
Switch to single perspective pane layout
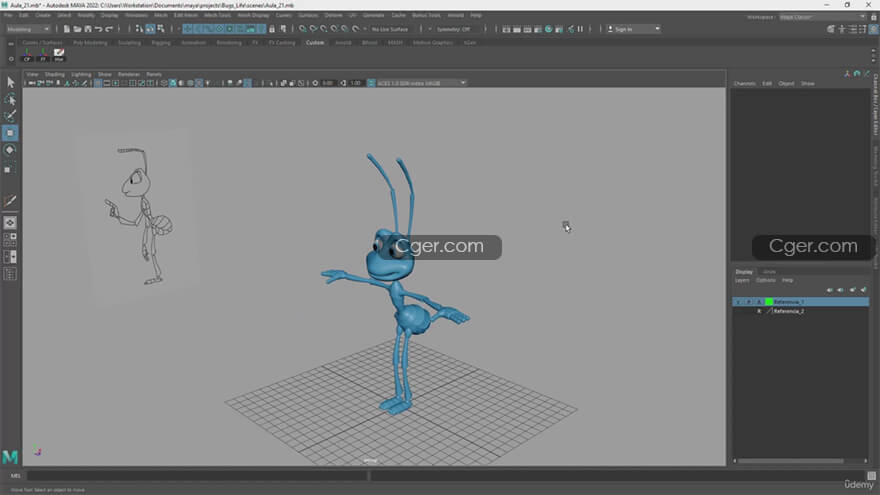[10, 223]
